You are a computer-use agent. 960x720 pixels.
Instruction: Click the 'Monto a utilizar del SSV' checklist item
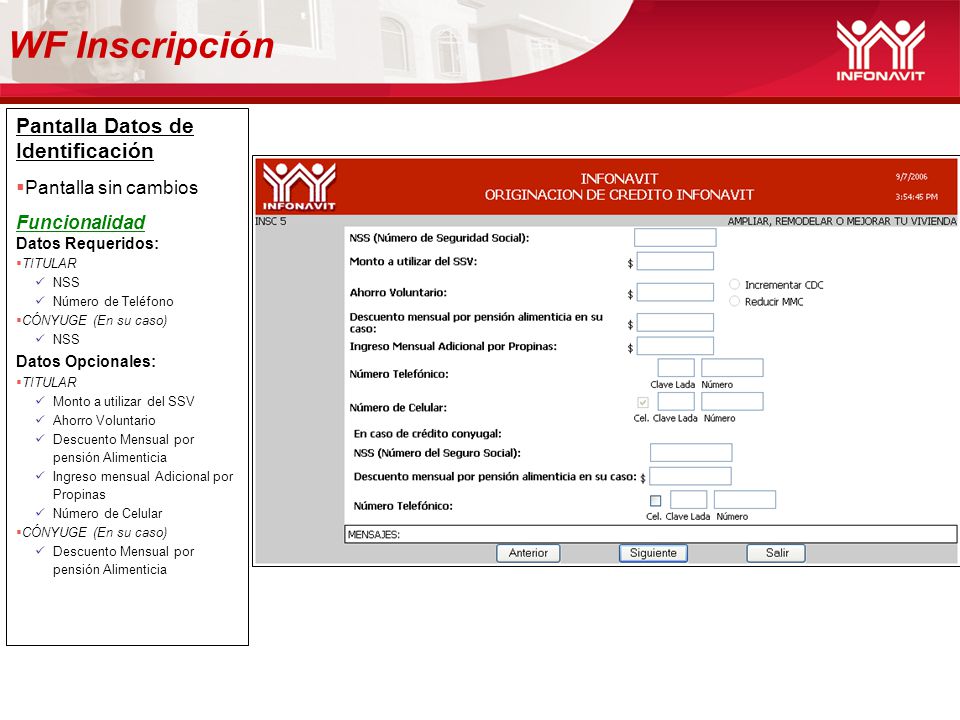pos(123,402)
